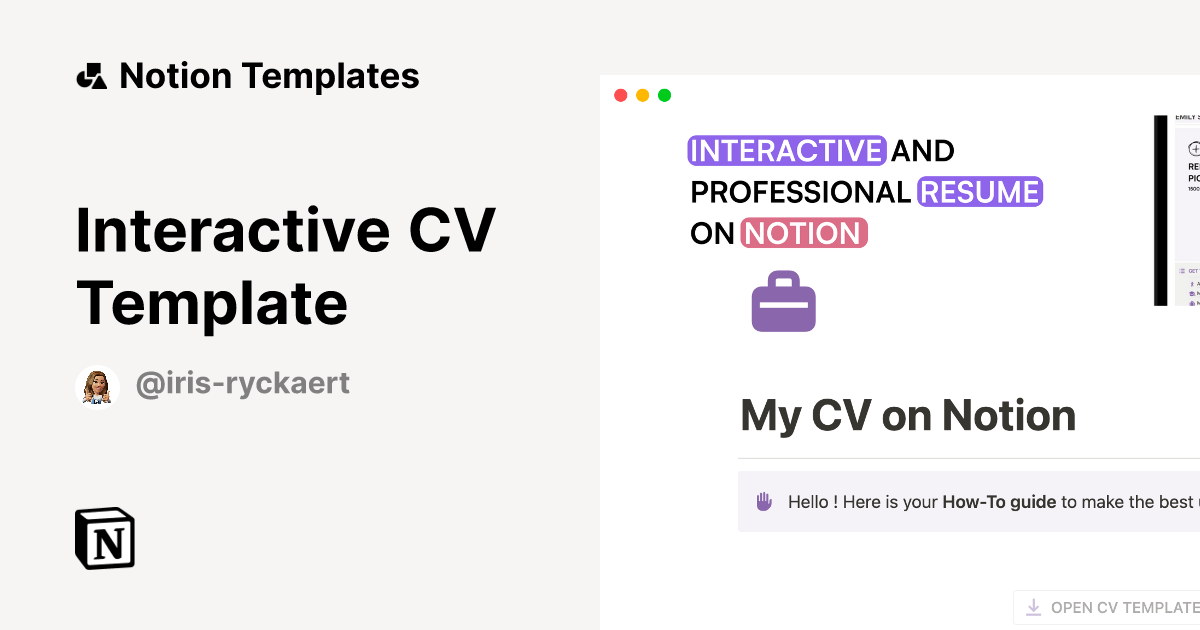
Task: Click the Notion logo at bottom left
Action: point(104,538)
